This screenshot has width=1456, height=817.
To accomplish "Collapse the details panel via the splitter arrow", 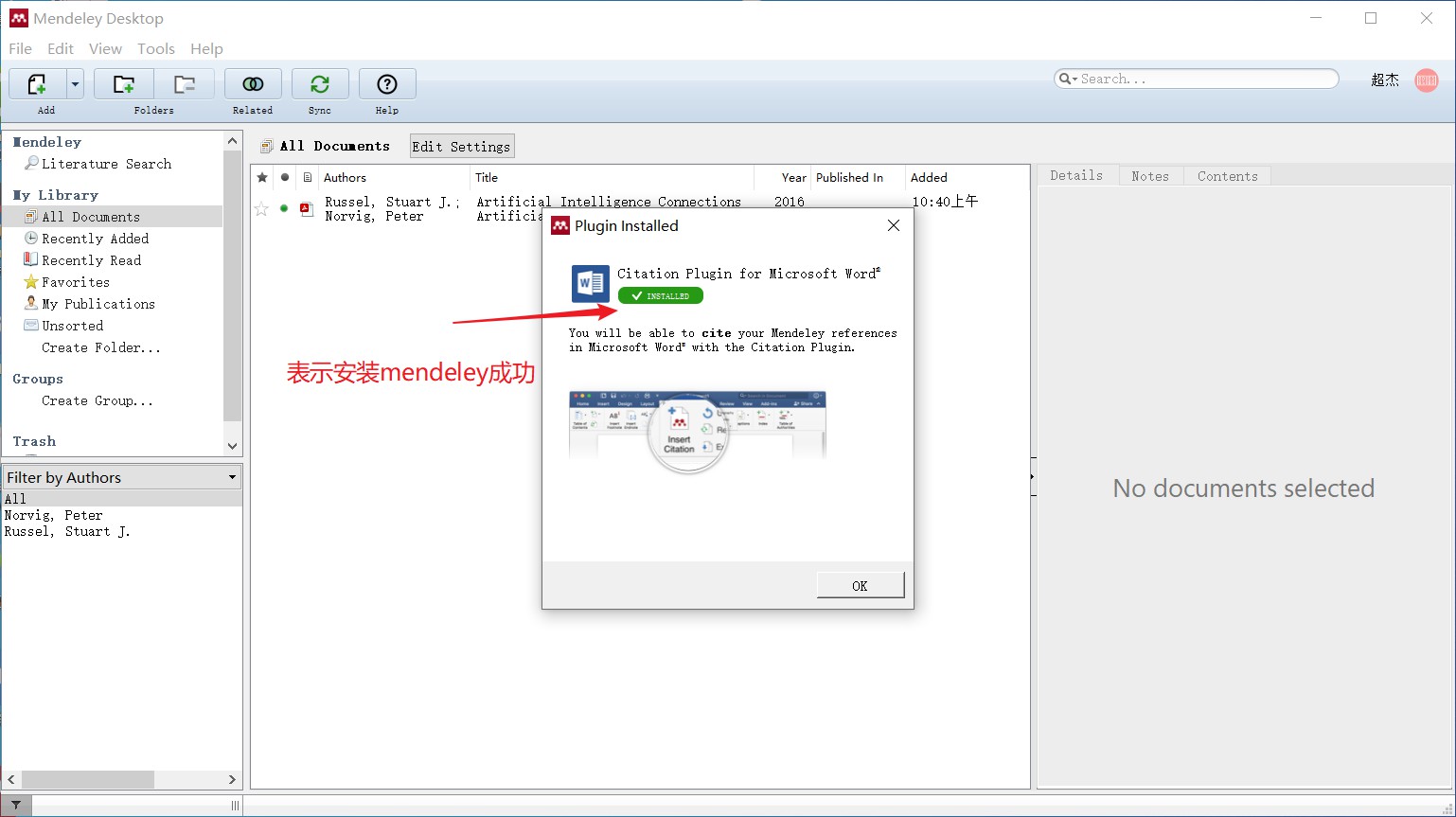I will 1033,476.
